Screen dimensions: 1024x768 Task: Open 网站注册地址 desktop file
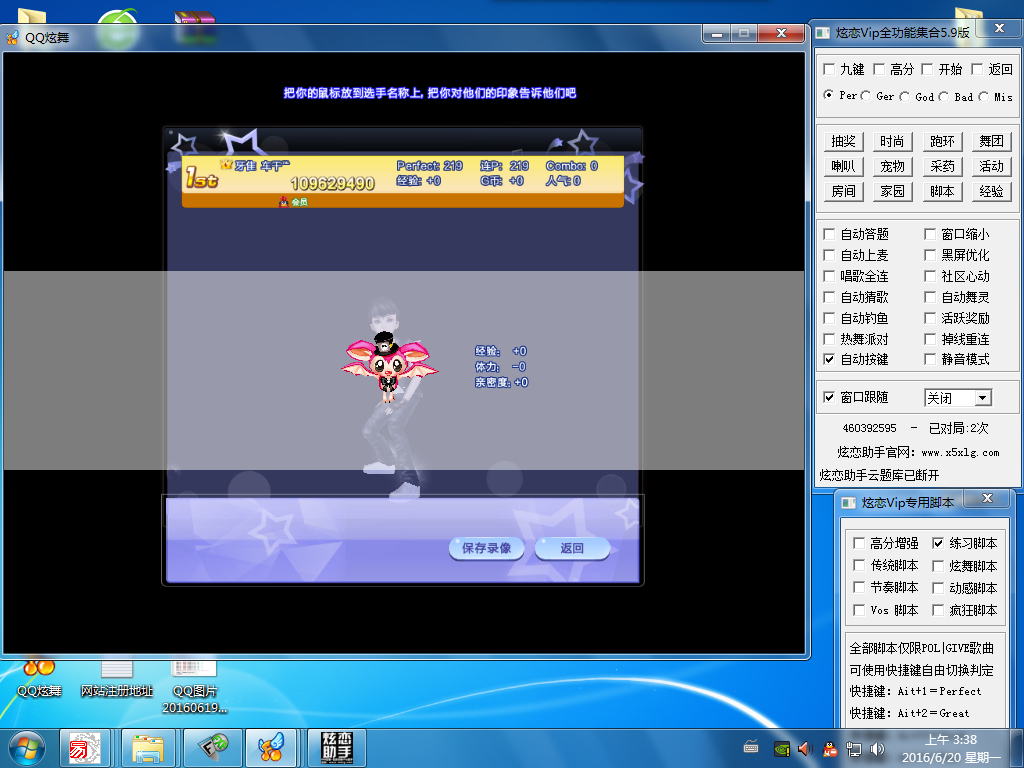click(x=116, y=679)
